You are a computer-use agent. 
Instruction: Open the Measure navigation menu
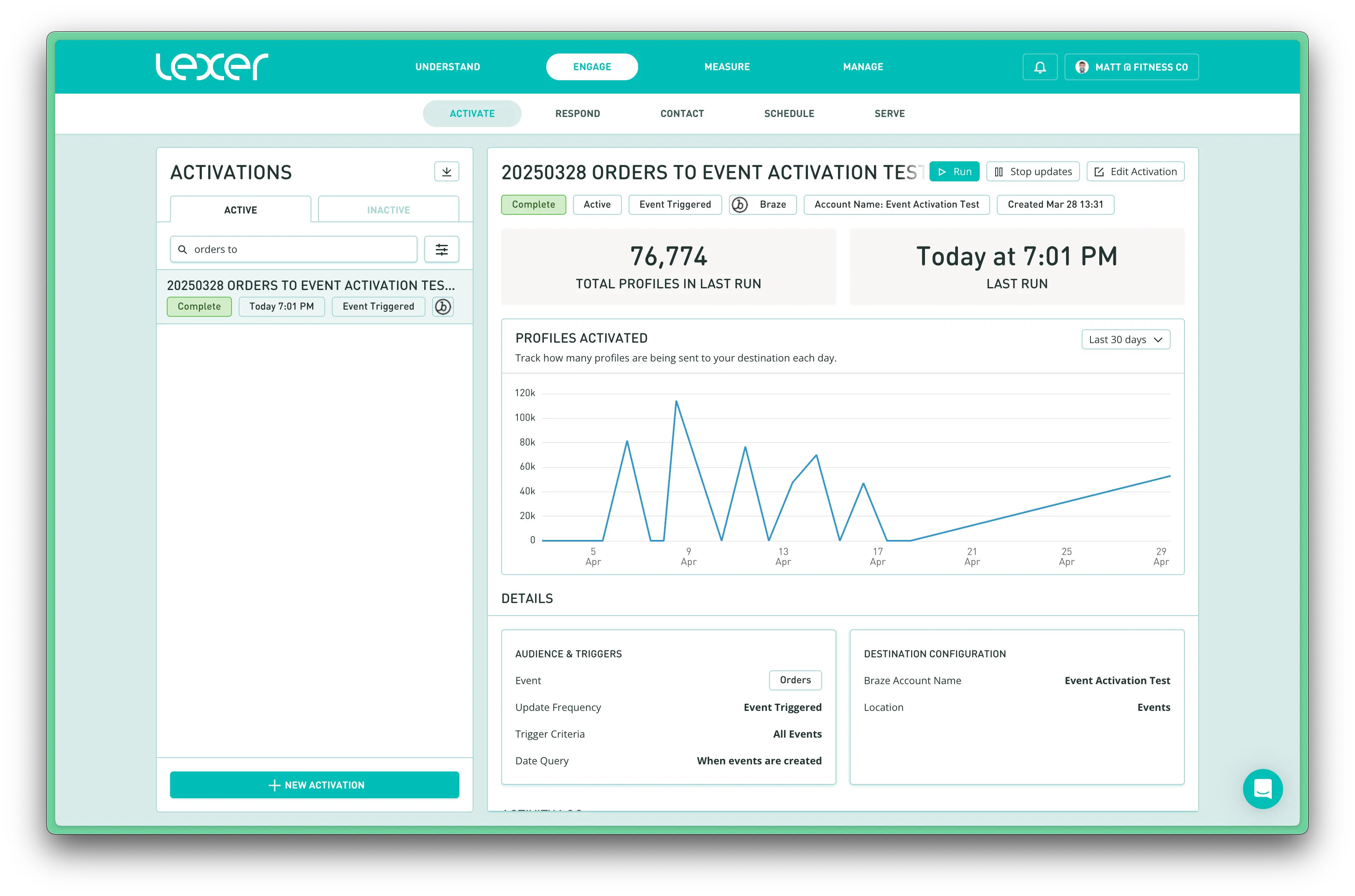click(x=726, y=67)
